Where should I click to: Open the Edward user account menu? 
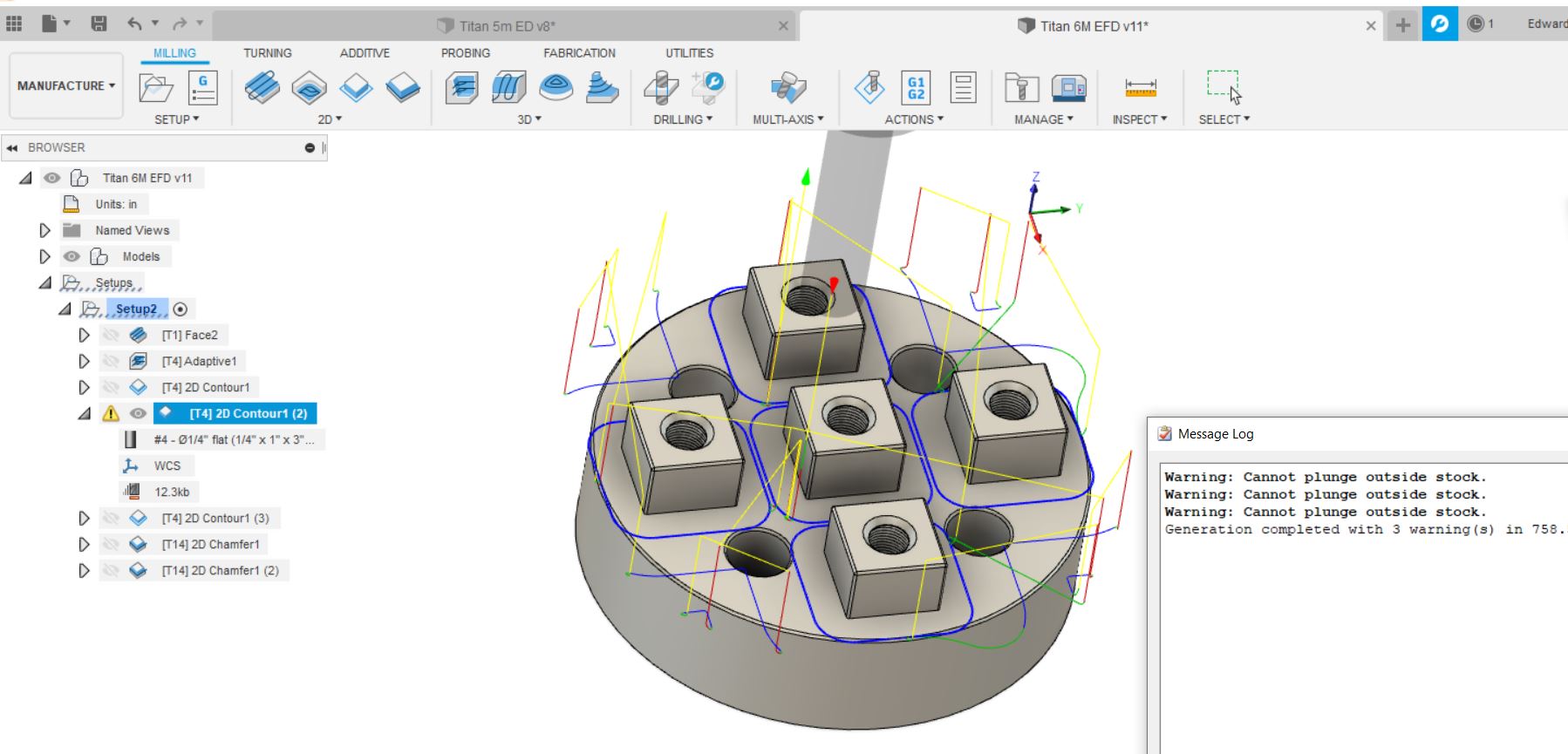click(x=1547, y=24)
